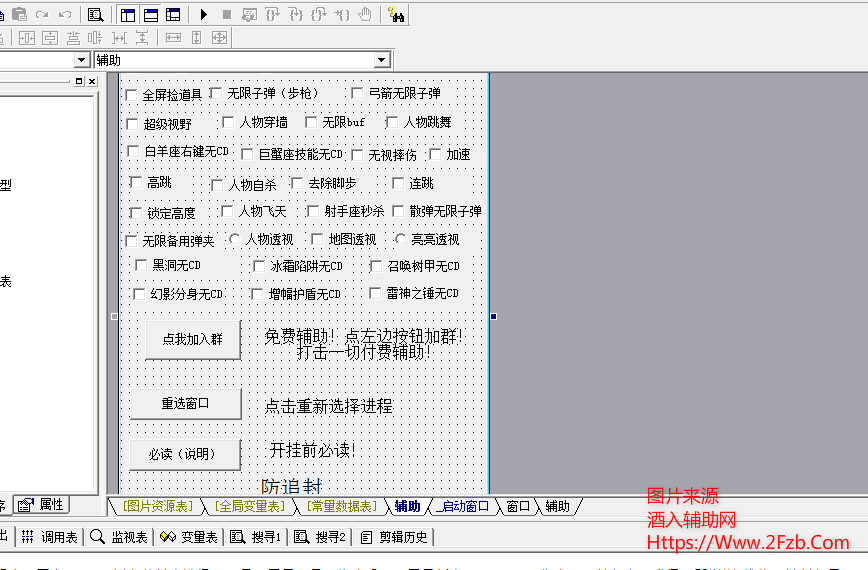Image resolution: width=868 pixels, height=570 pixels.
Task: Tick the 雷神之锤无CD checkbox
Action: 376,293
